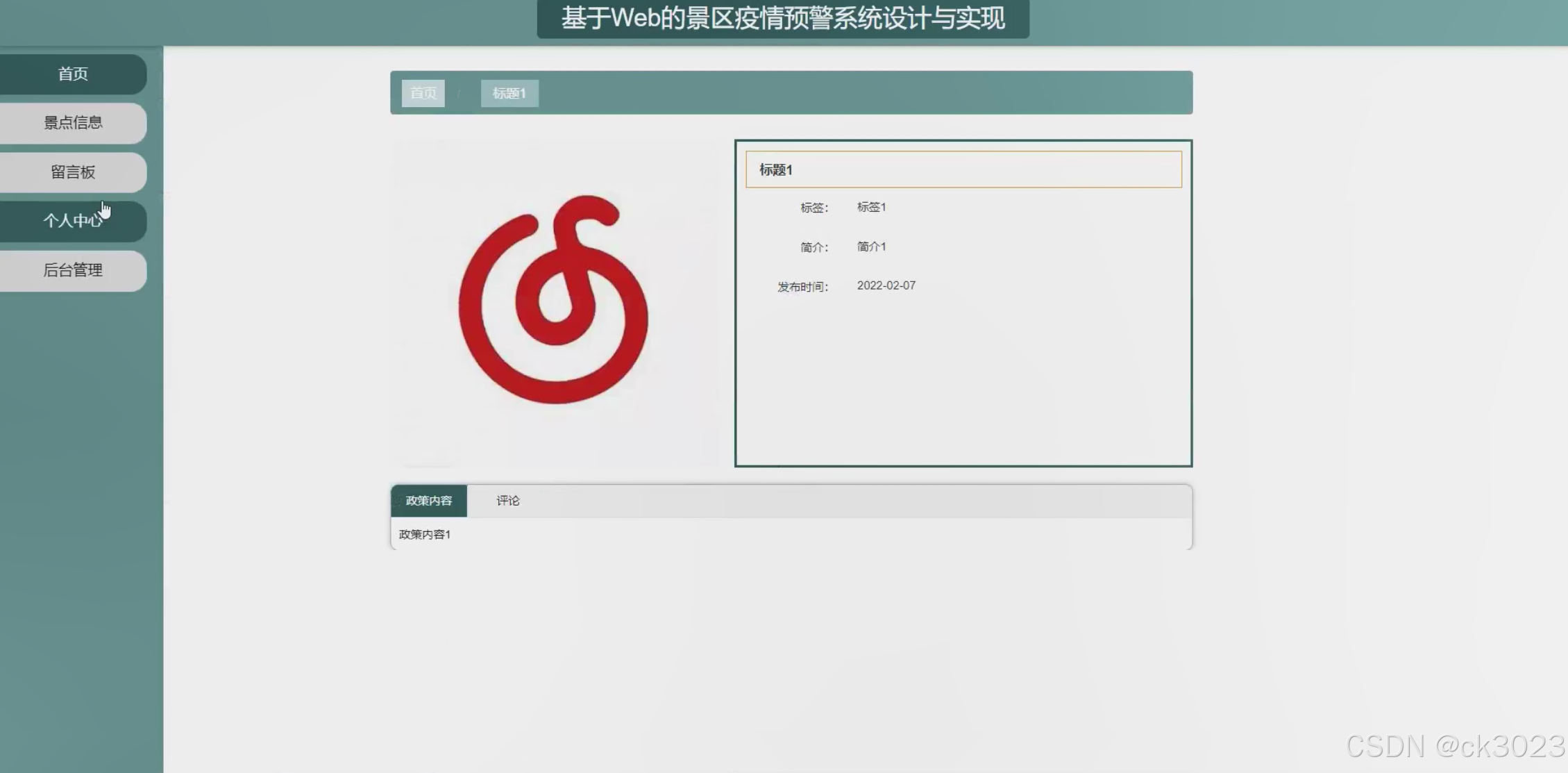
Task: Enter 后台管理 from the sidebar
Action: click(x=73, y=270)
